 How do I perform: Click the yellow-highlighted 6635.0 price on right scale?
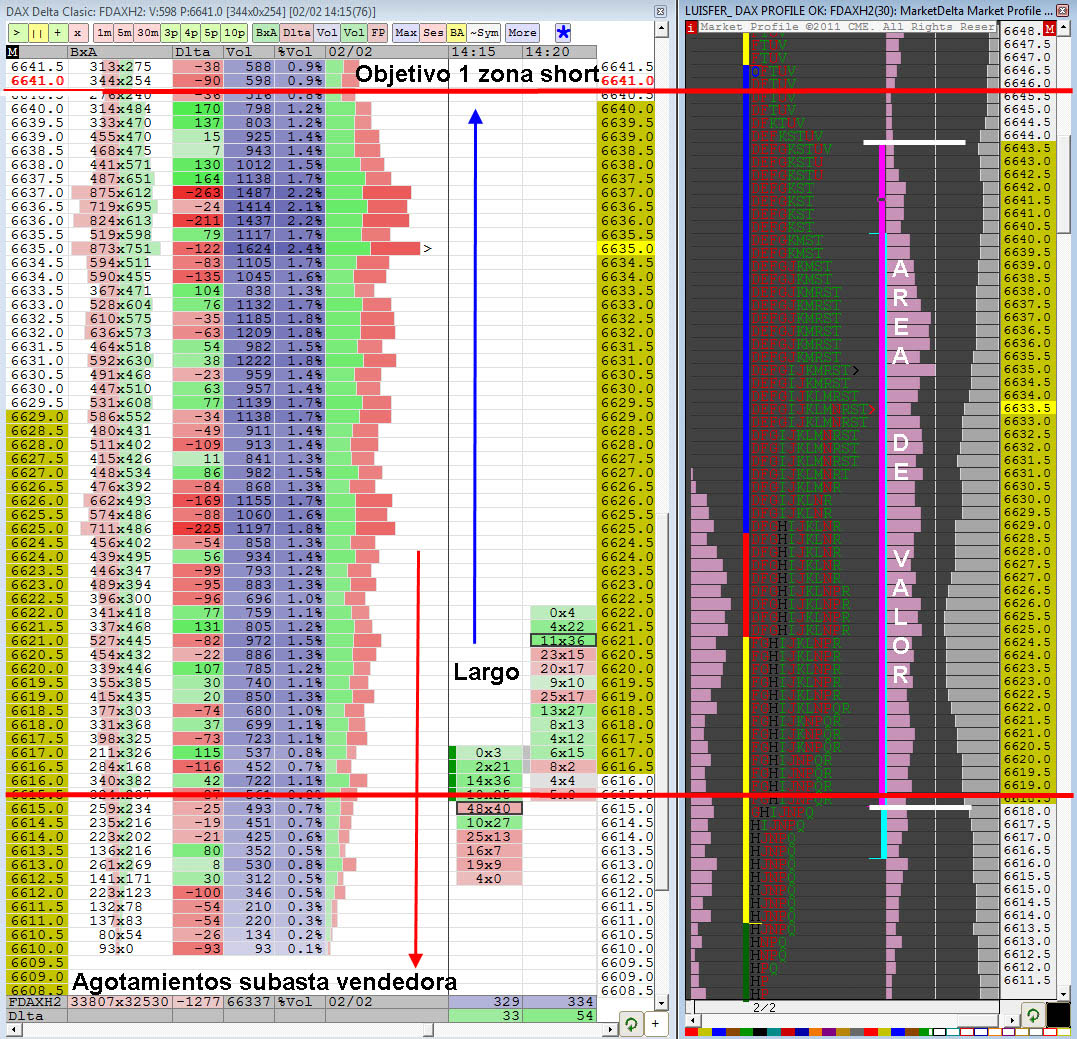[x=626, y=249]
